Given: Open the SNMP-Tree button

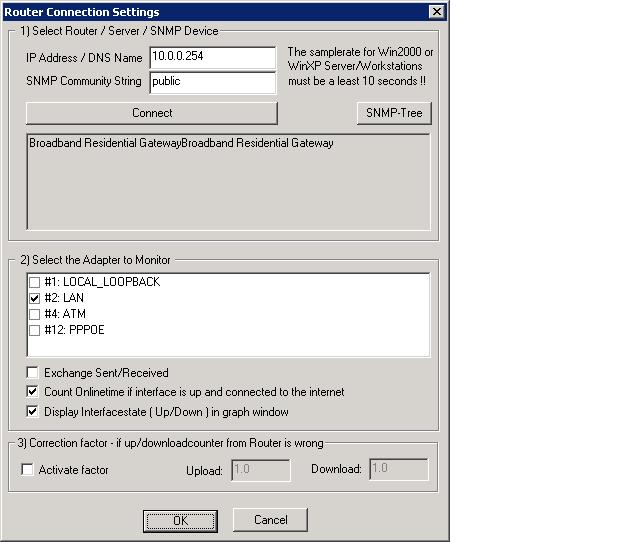Looking at the screenshot, I should [x=394, y=113].
